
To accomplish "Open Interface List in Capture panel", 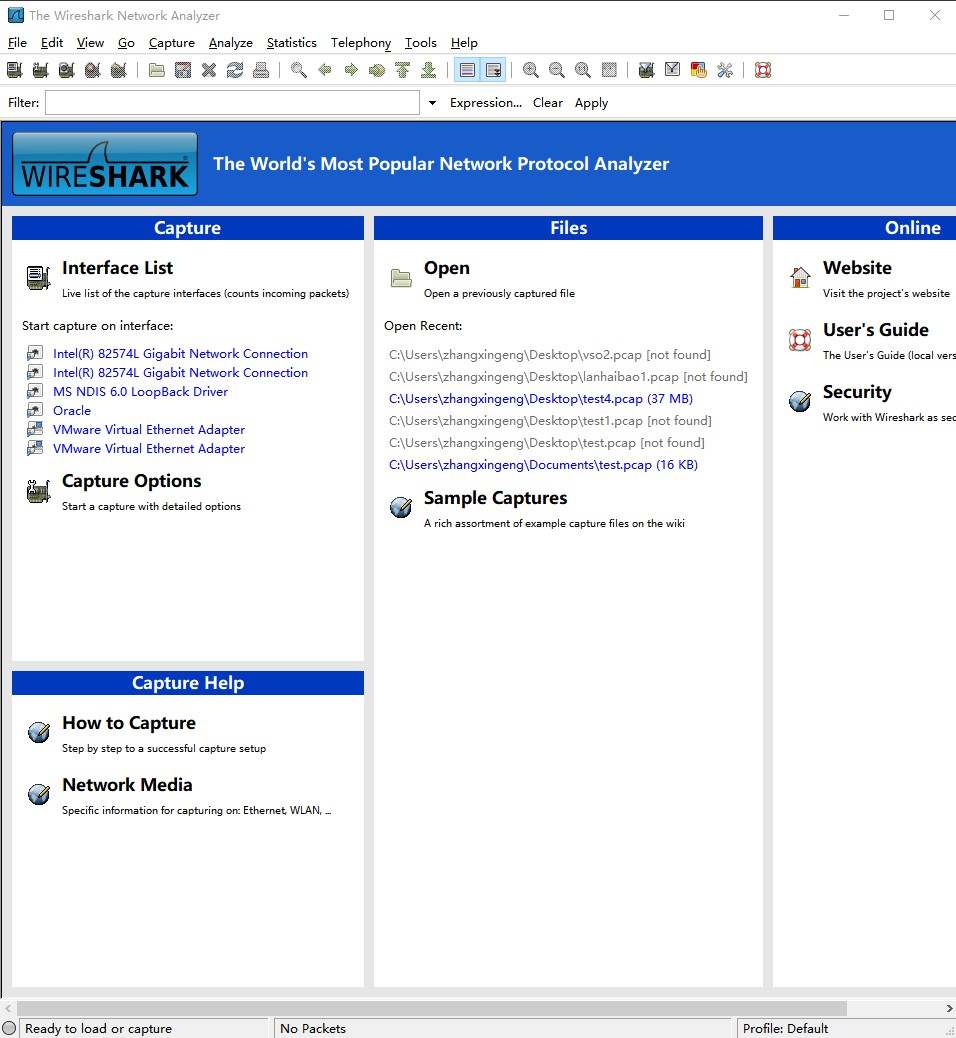I will coord(117,267).
